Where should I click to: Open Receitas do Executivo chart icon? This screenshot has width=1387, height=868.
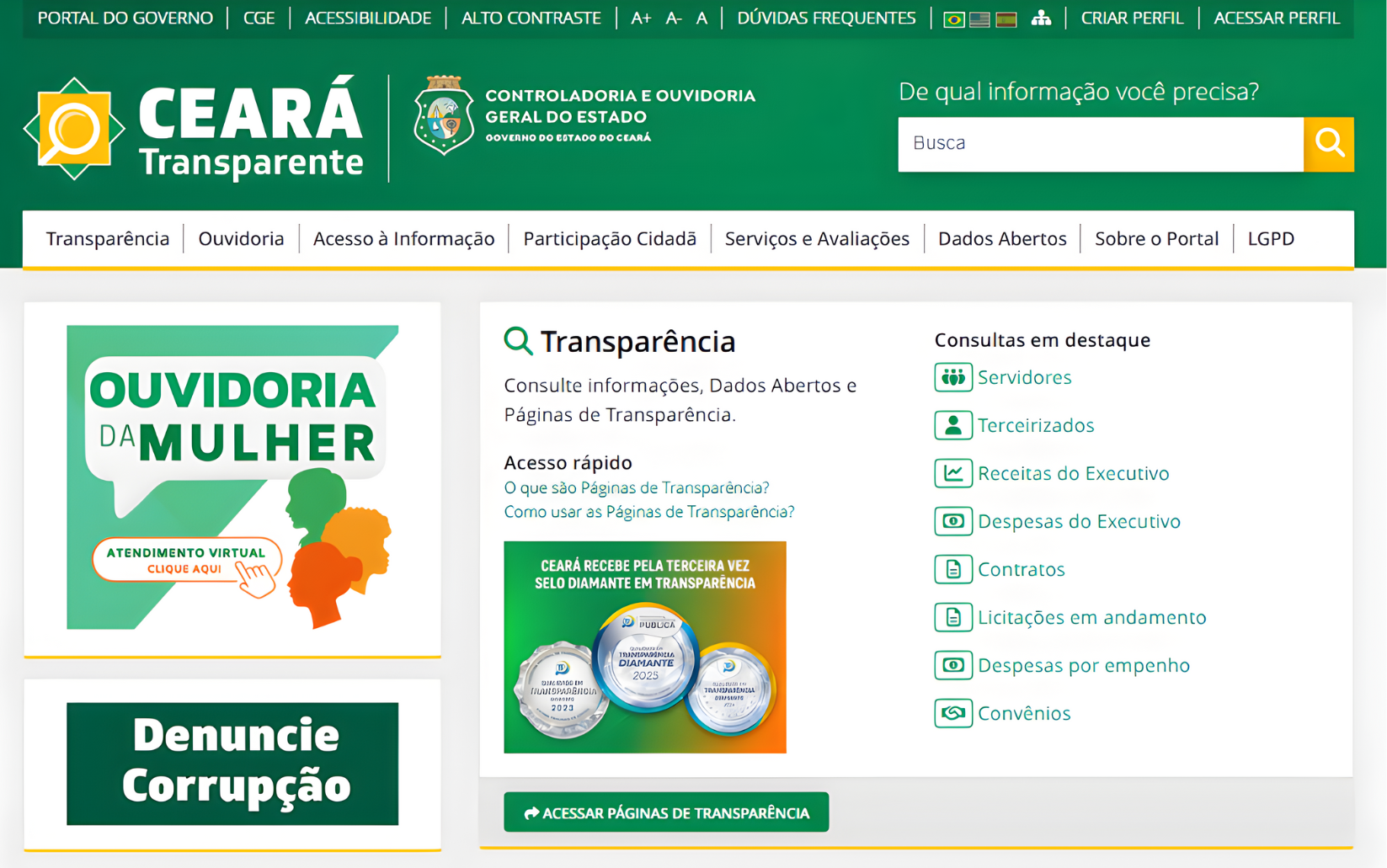[x=952, y=473]
